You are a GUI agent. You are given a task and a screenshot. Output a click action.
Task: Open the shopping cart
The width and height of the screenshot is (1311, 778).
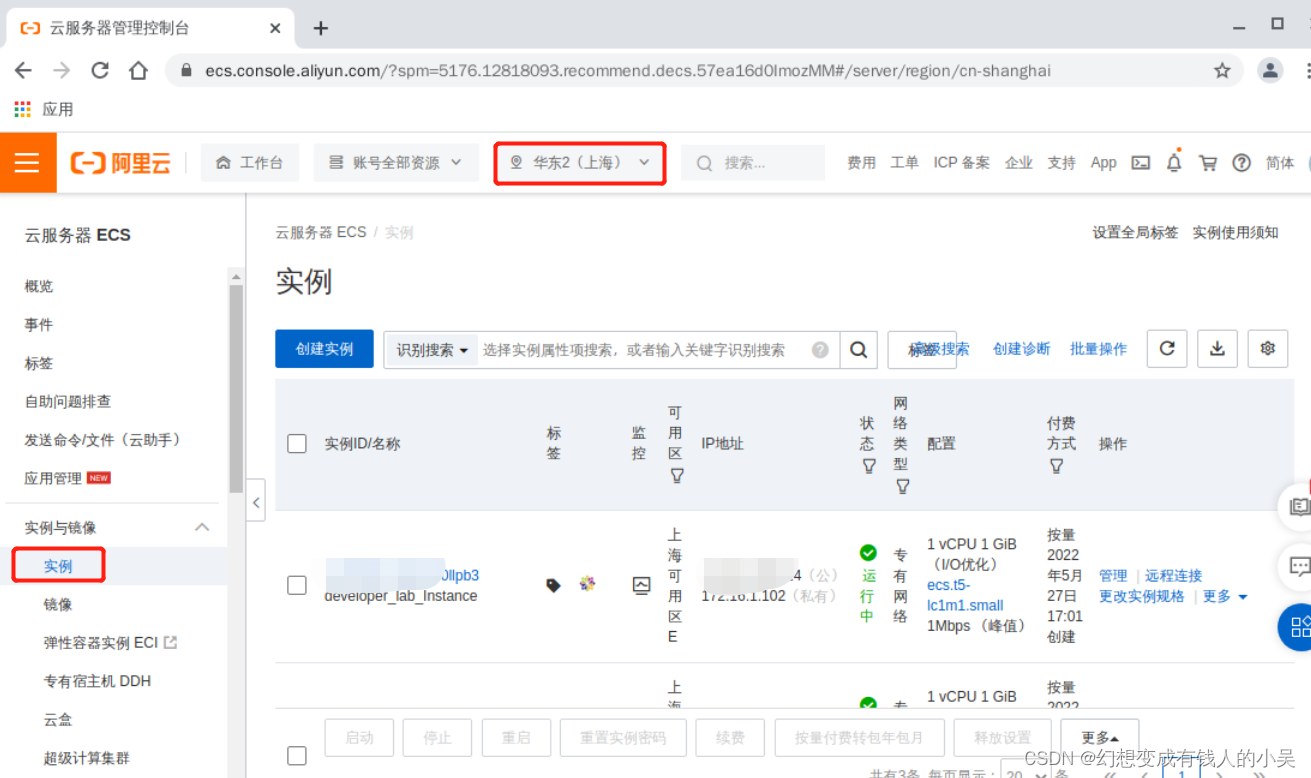click(x=1208, y=163)
